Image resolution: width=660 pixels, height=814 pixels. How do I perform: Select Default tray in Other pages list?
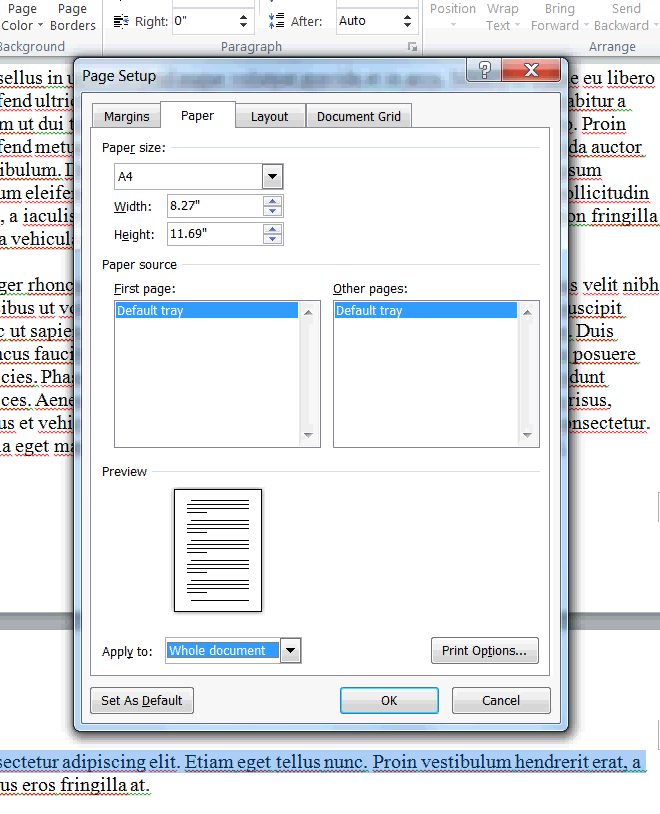(x=426, y=310)
